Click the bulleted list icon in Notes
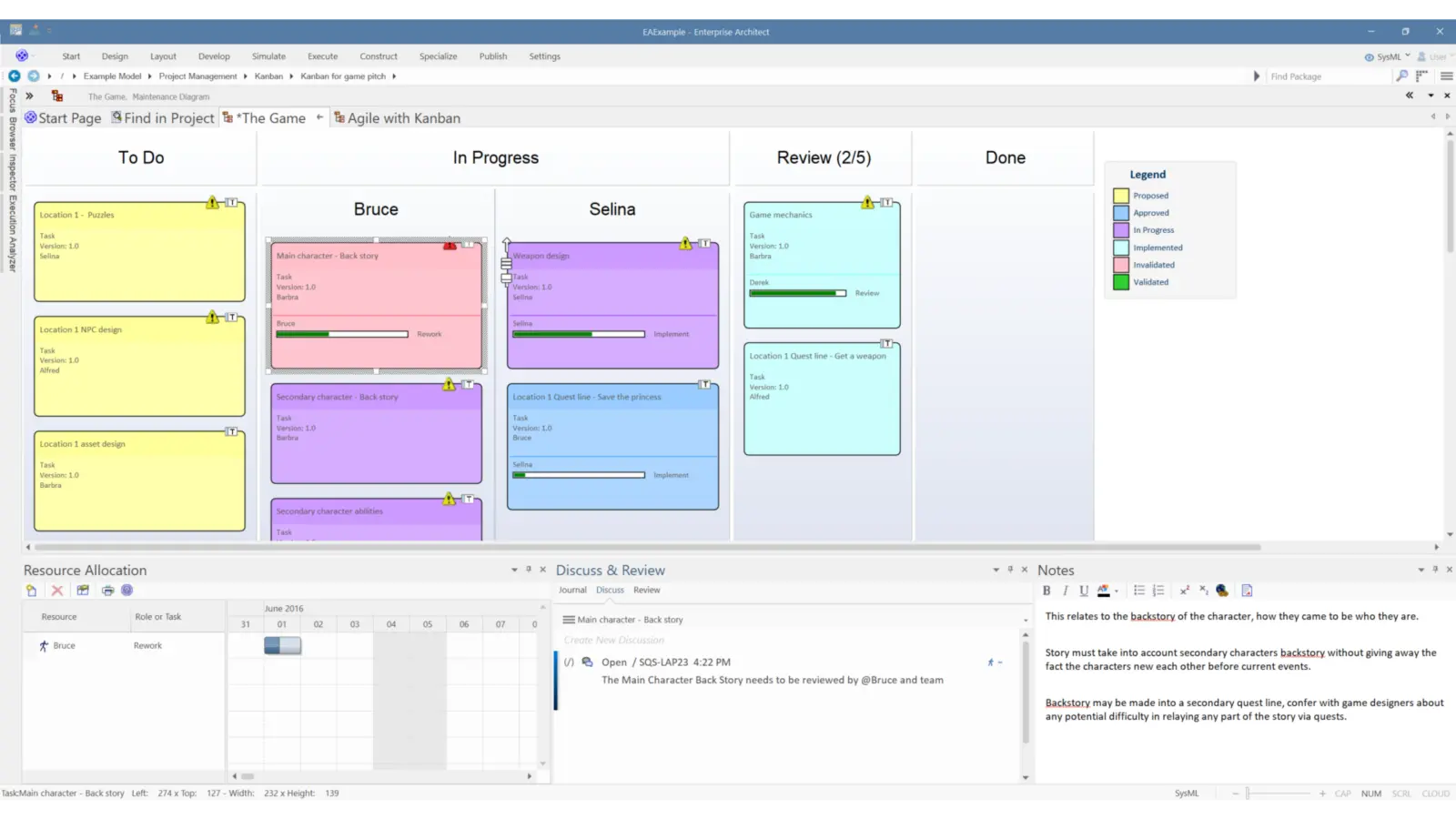The image size is (1456, 819). pos(1138,591)
